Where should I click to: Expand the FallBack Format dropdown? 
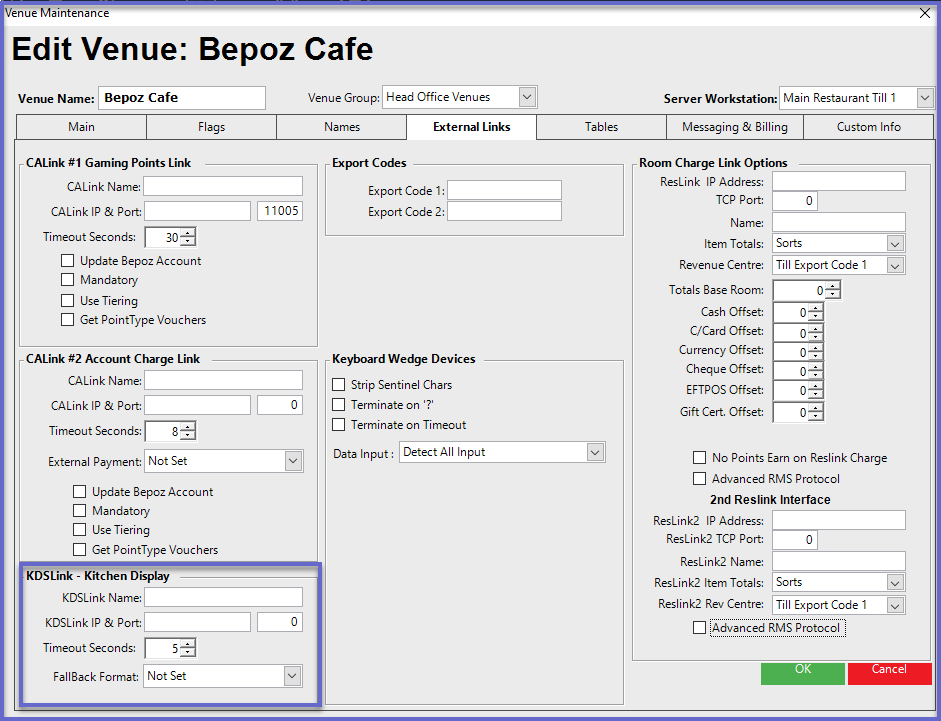(292, 676)
